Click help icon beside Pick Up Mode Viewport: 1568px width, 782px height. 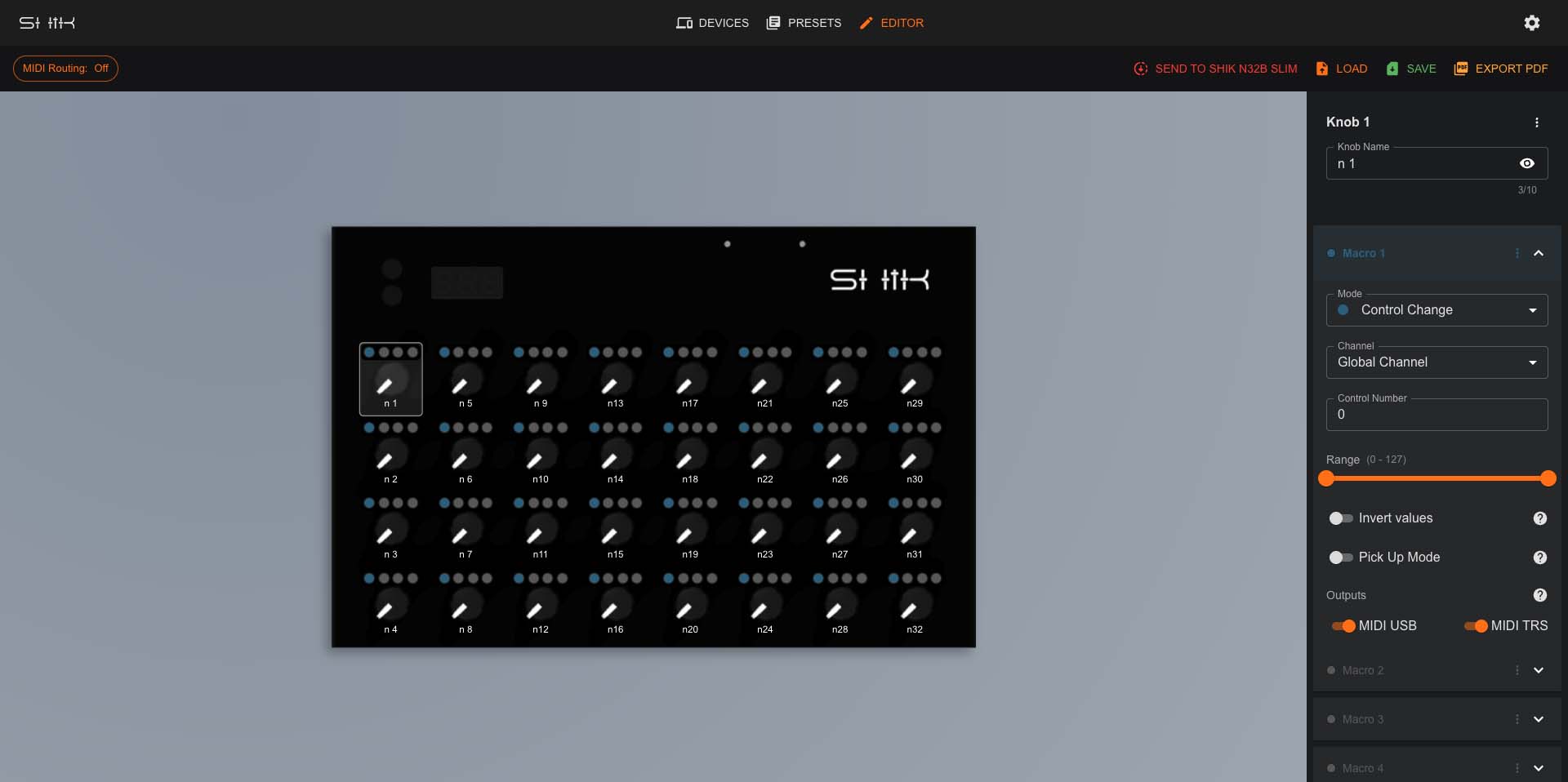pos(1539,558)
